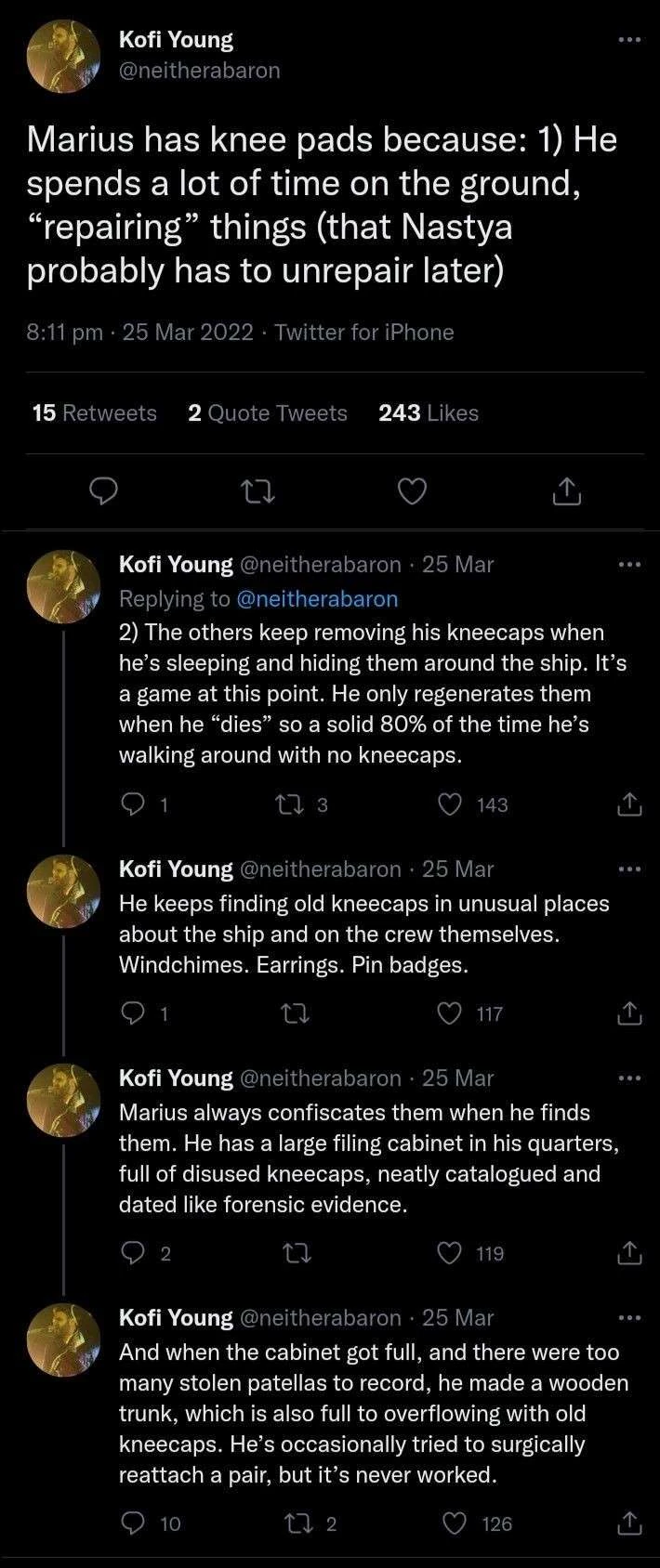Share the main knee pads tweet
Screen dimensions: 660x1568
point(567,491)
